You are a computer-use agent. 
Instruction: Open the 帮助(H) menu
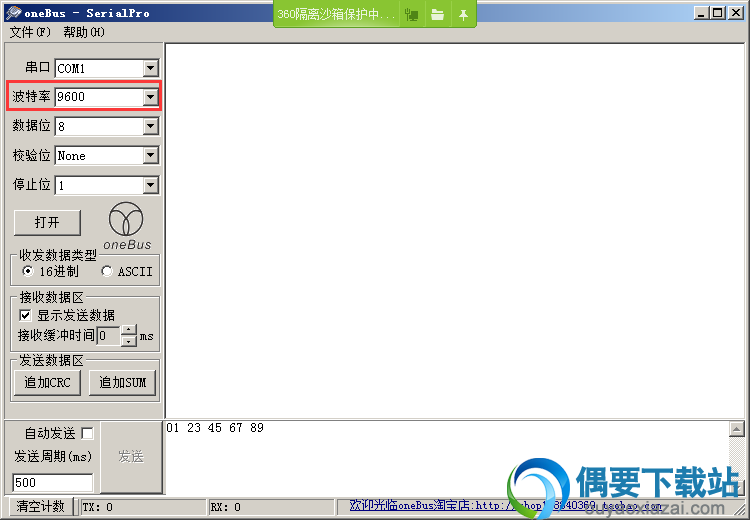tap(84, 32)
